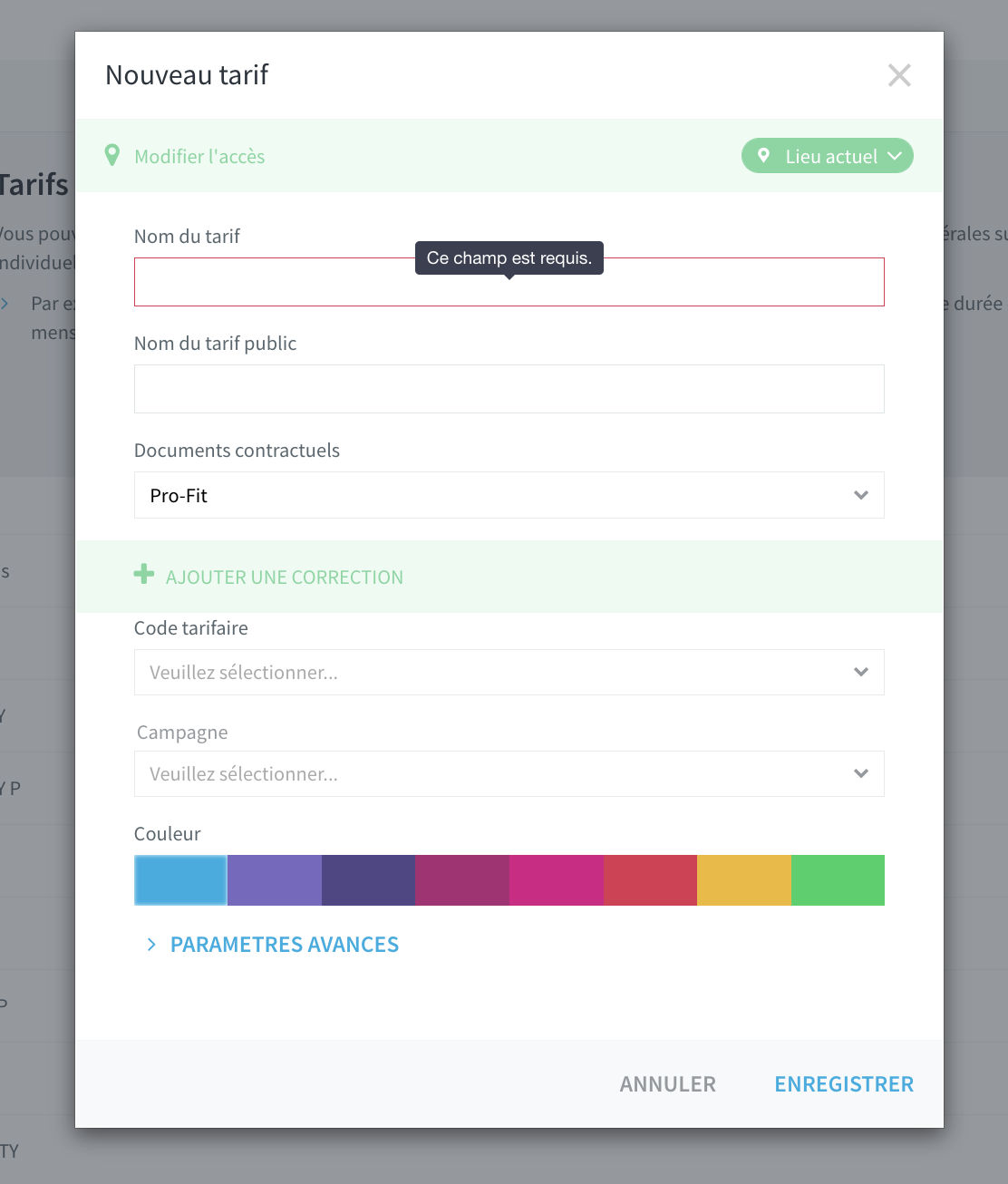Click the ANNULER button
Viewport: 1008px width, 1184px height.
tap(668, 1084)
